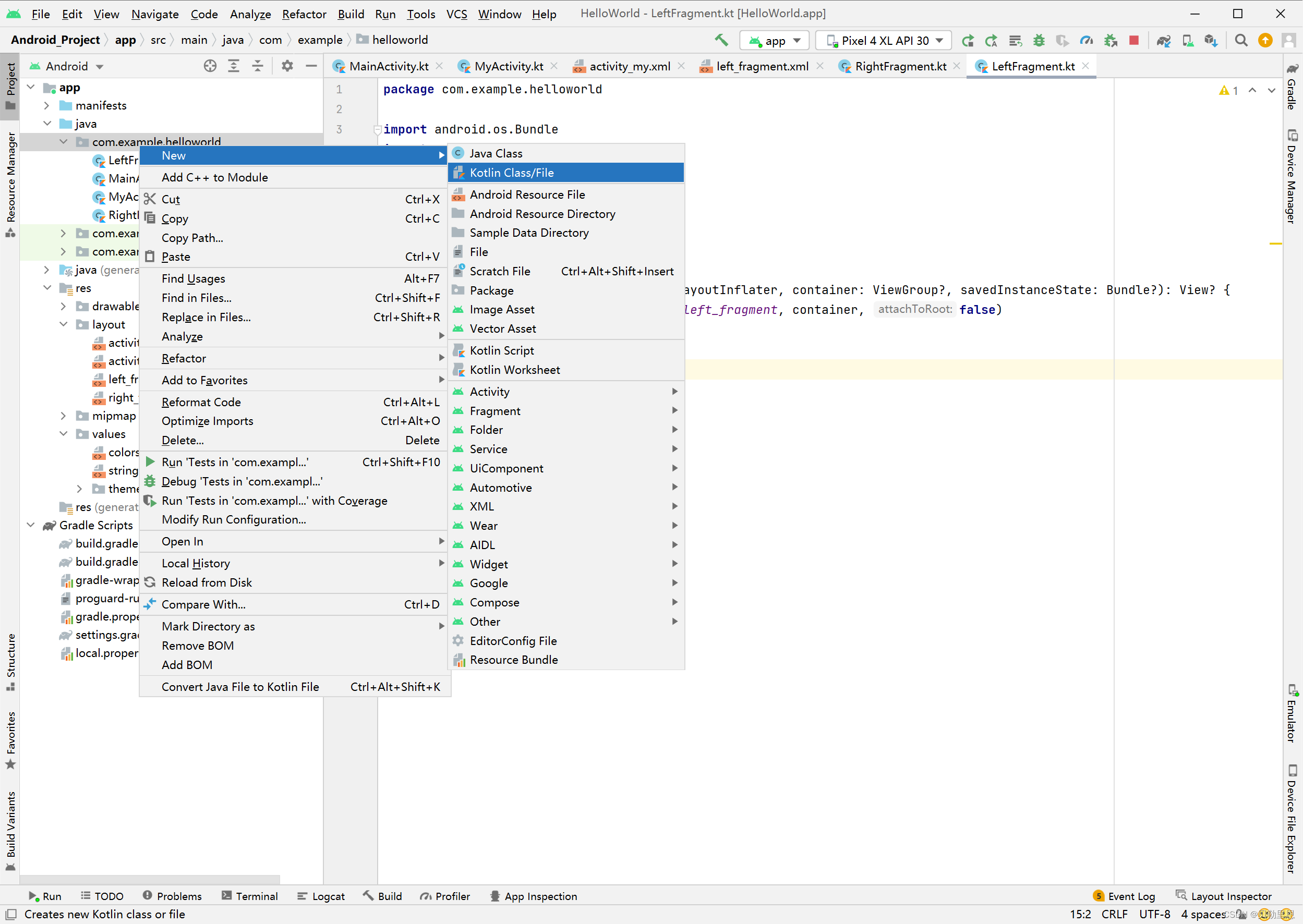Click the project panel settings gear icon
Screen dimensions: 1303x924
pyautogui.click(x=287, y=66)
